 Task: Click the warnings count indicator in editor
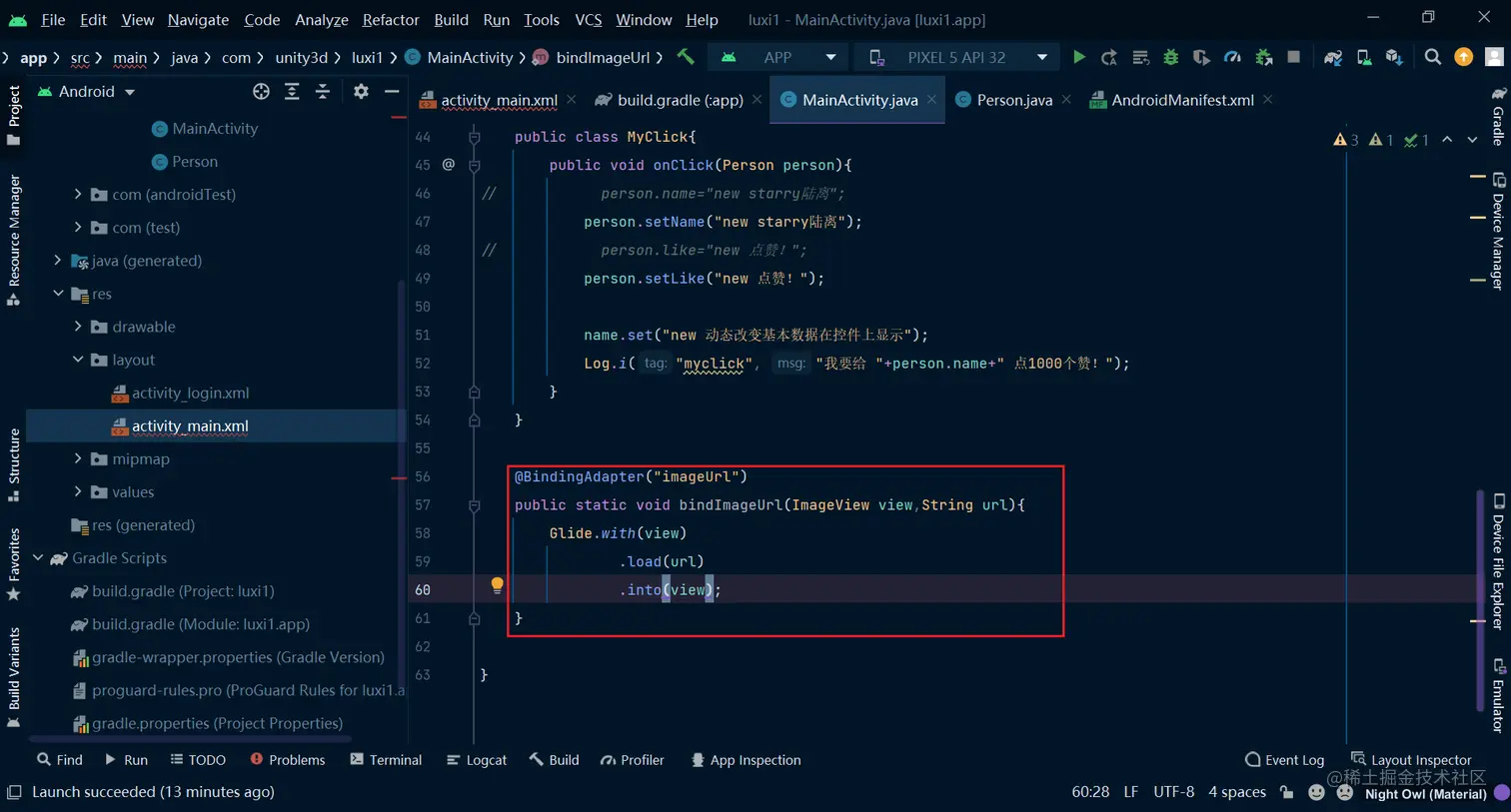tap(1345, 140)
